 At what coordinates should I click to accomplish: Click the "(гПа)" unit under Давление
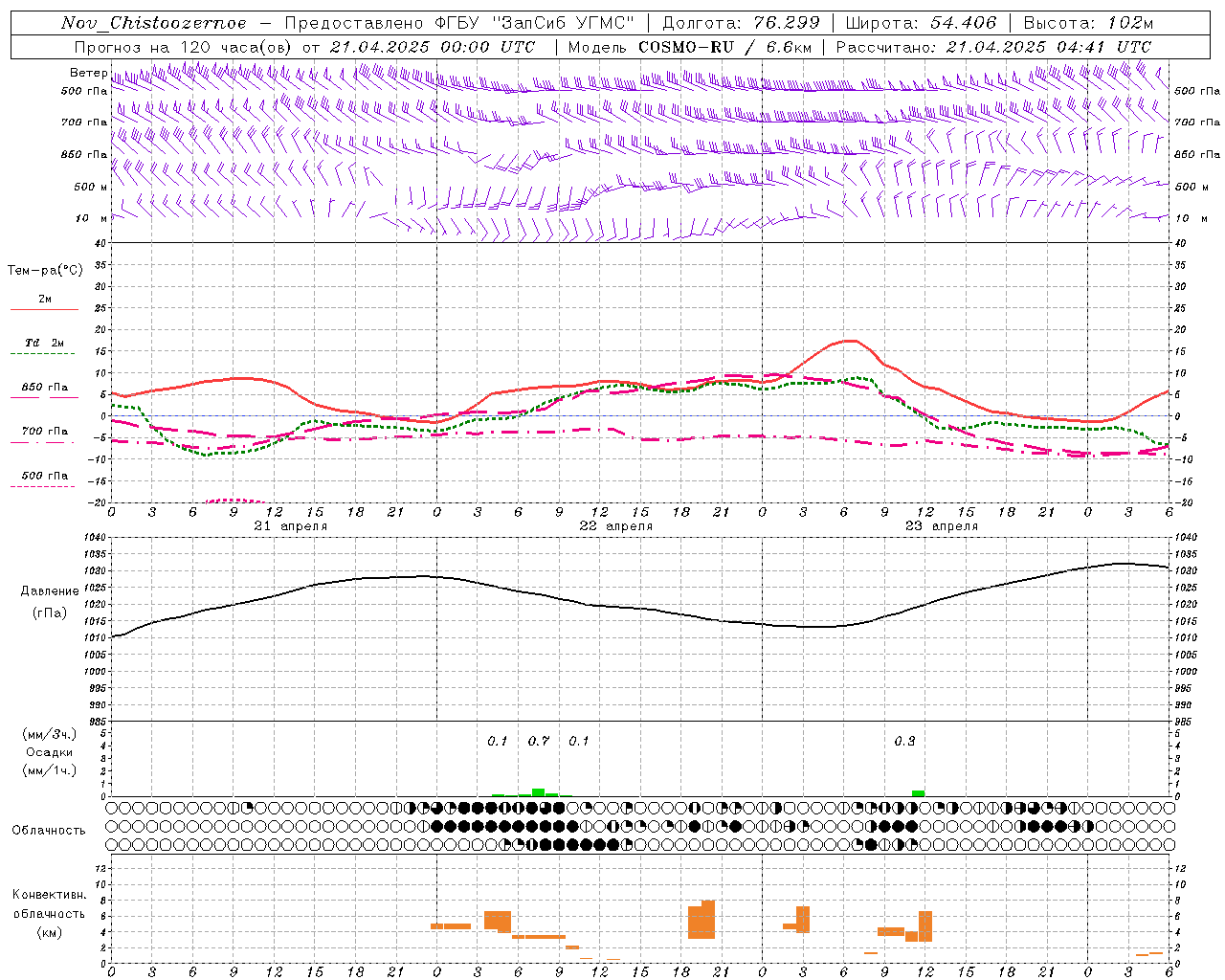point(49,613)
